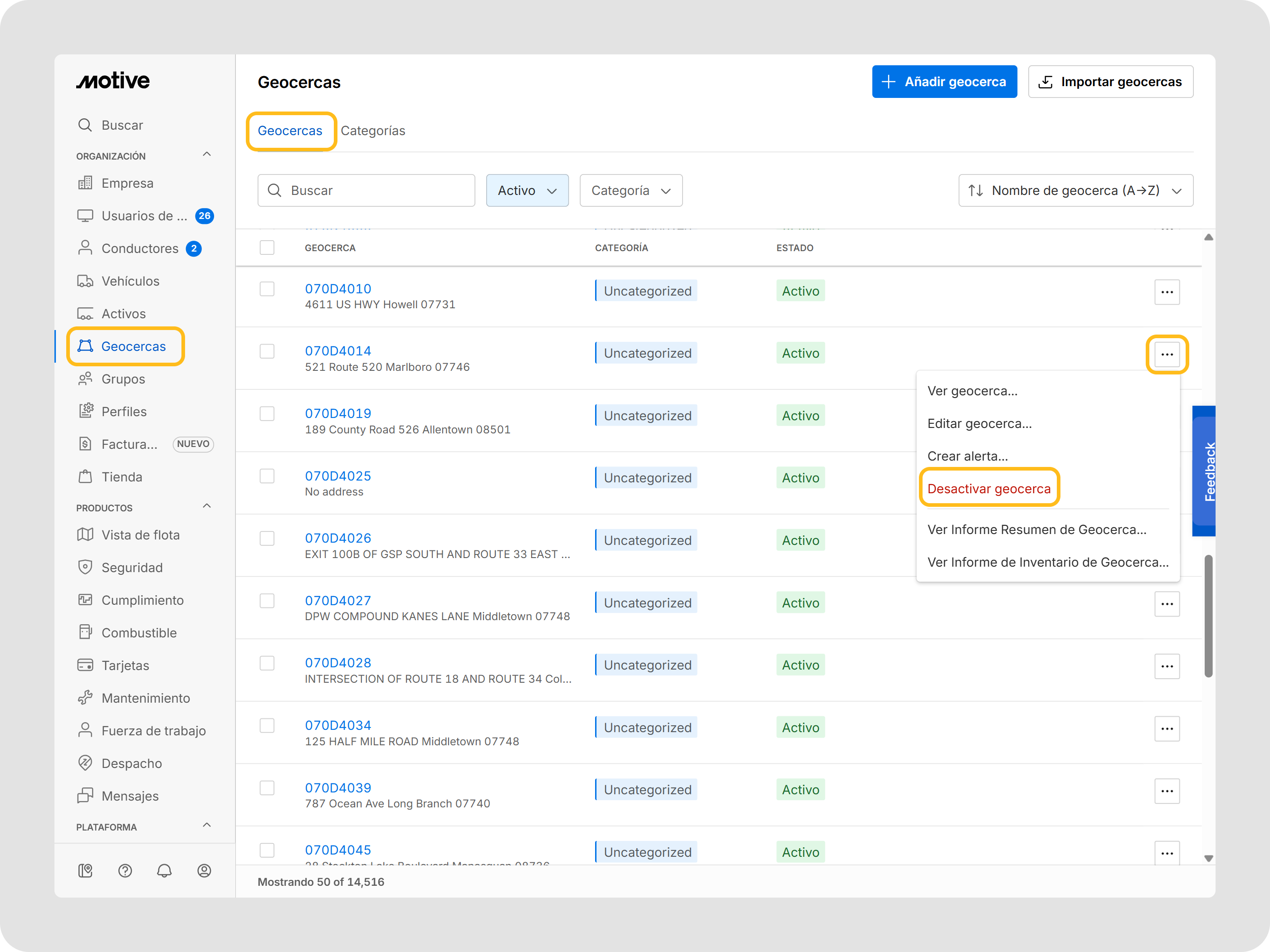Click the Buscar search field above table
1270x952 pixels.
[366, 190]
